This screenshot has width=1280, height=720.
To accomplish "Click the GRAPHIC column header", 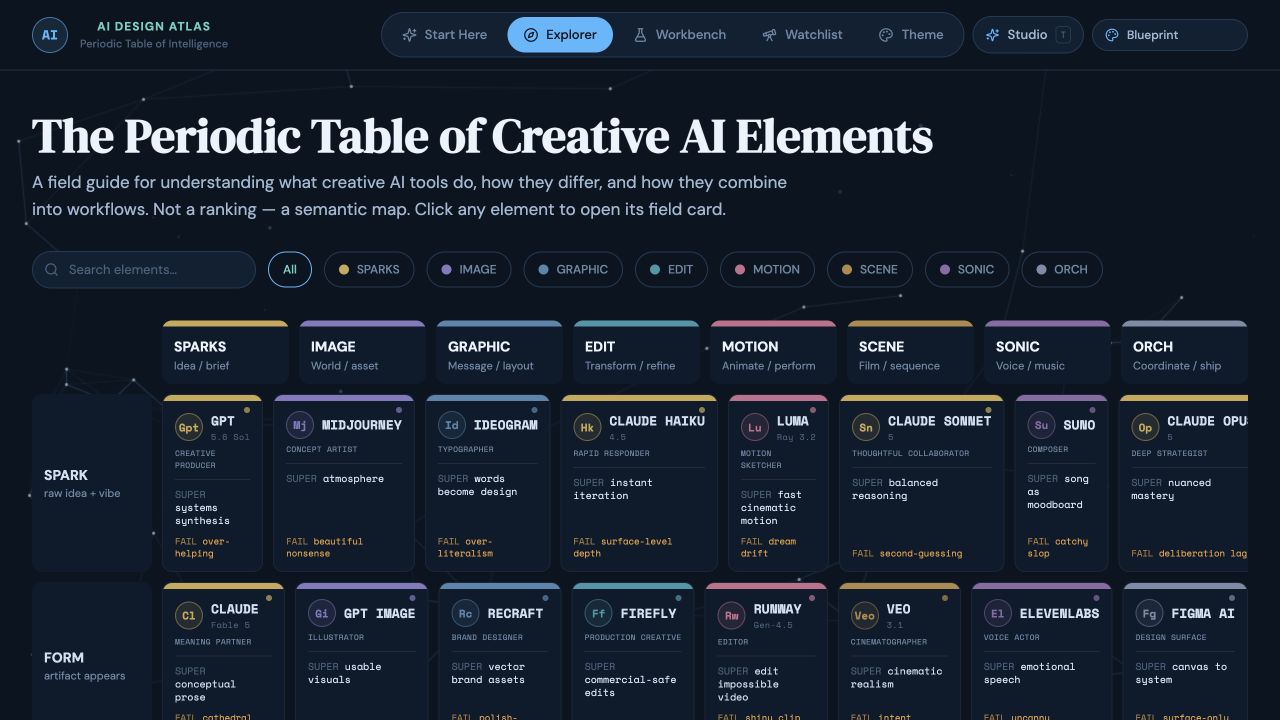I will (x=499, y=352).
